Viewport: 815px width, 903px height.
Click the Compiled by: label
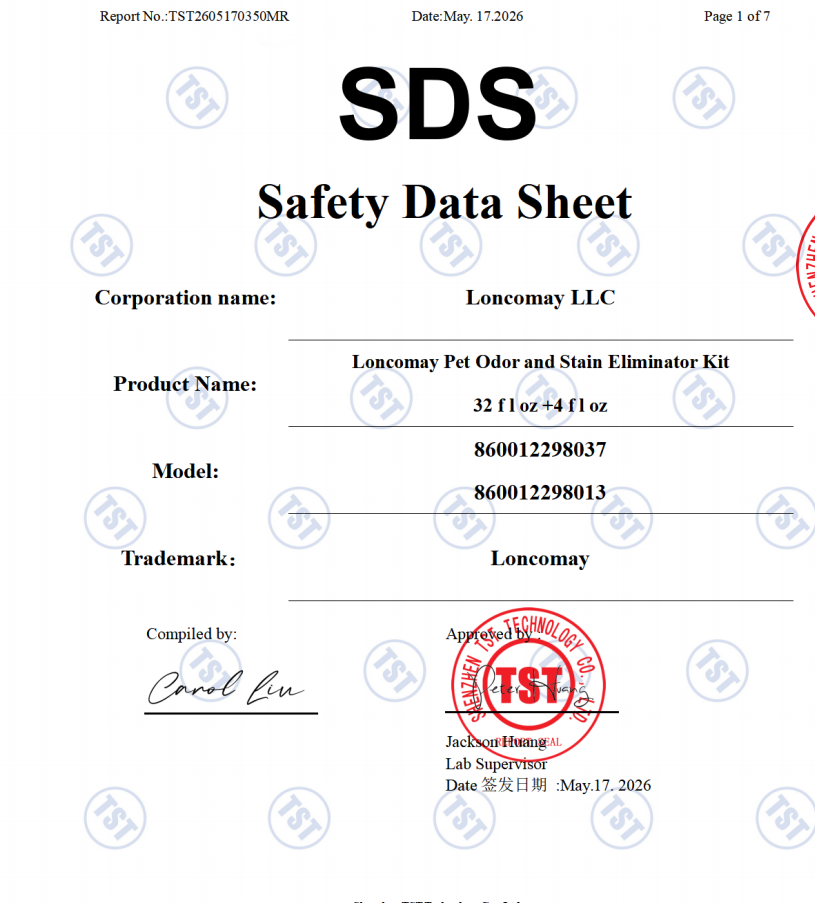point(191,634)
